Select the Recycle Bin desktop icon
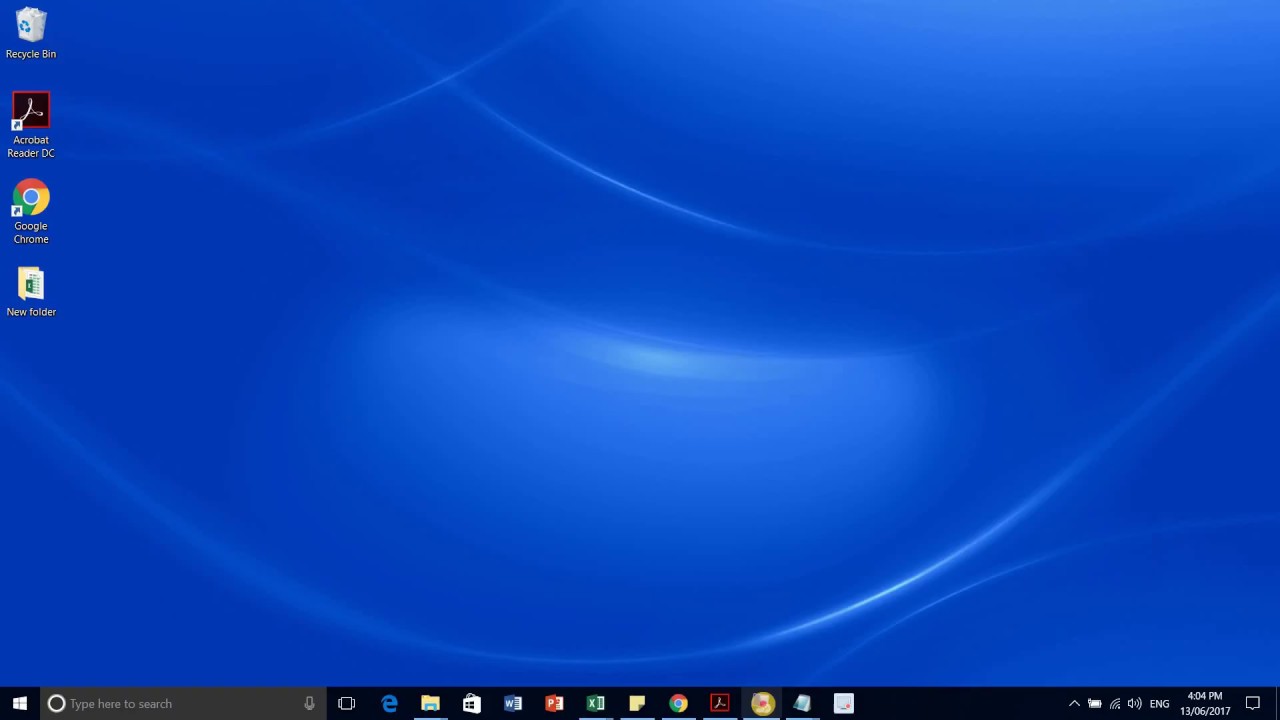Screen dimensions: 1280x720 tap(31, 33)
